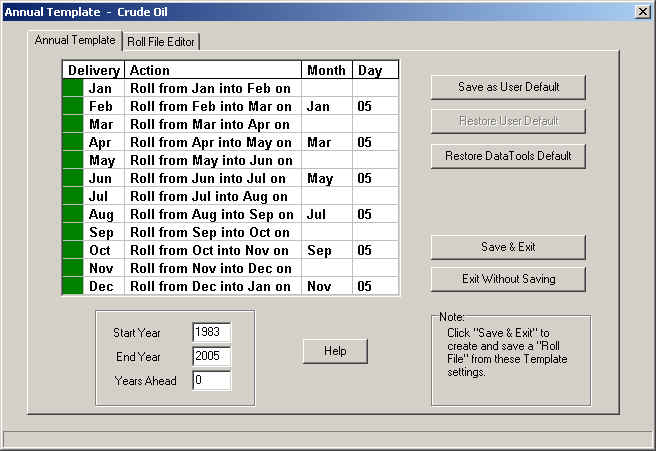Select 'Roll from Aug into Sep on' action
Viewport: 656px width, 451px height.
[x=213, y=214]
